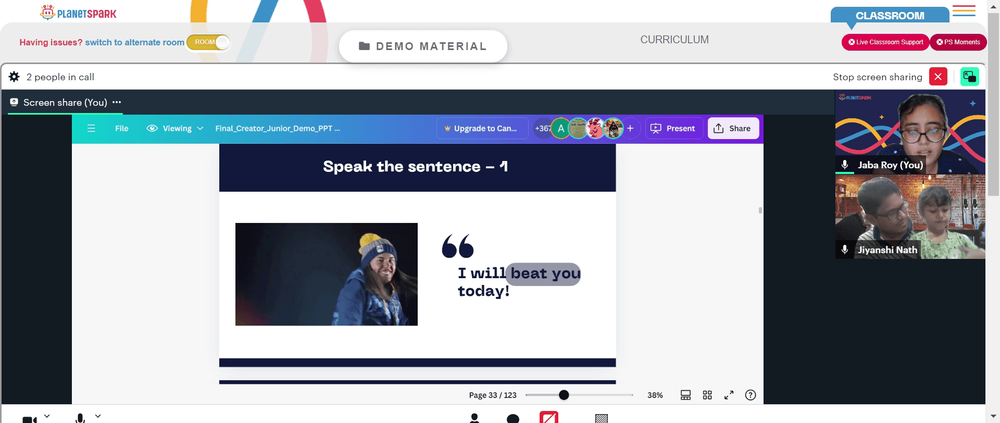
Task: Adjust the page zoom slider handle
Action: point(564,395)
